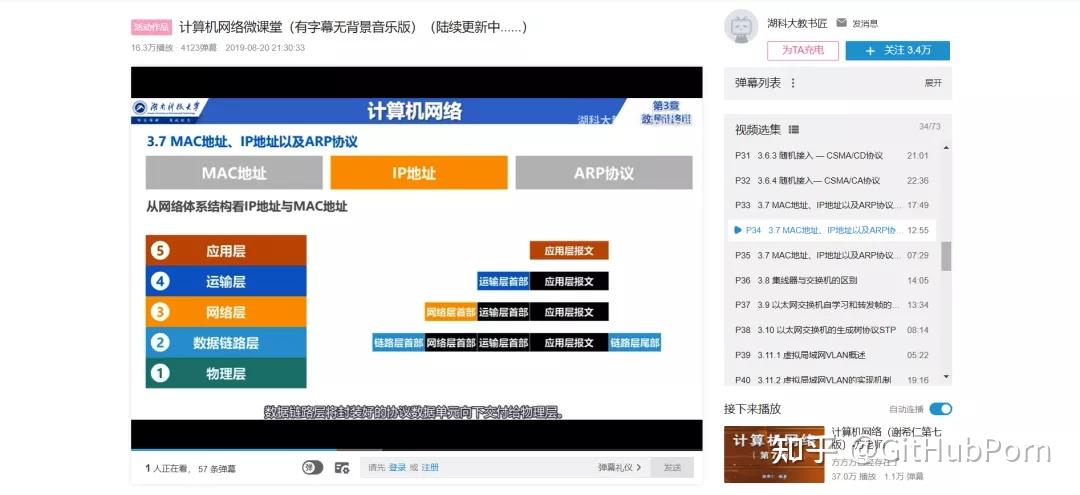Click the upload date 2019-08-20 21:30:33
The image size is (1080, 495).
[265, 48]
